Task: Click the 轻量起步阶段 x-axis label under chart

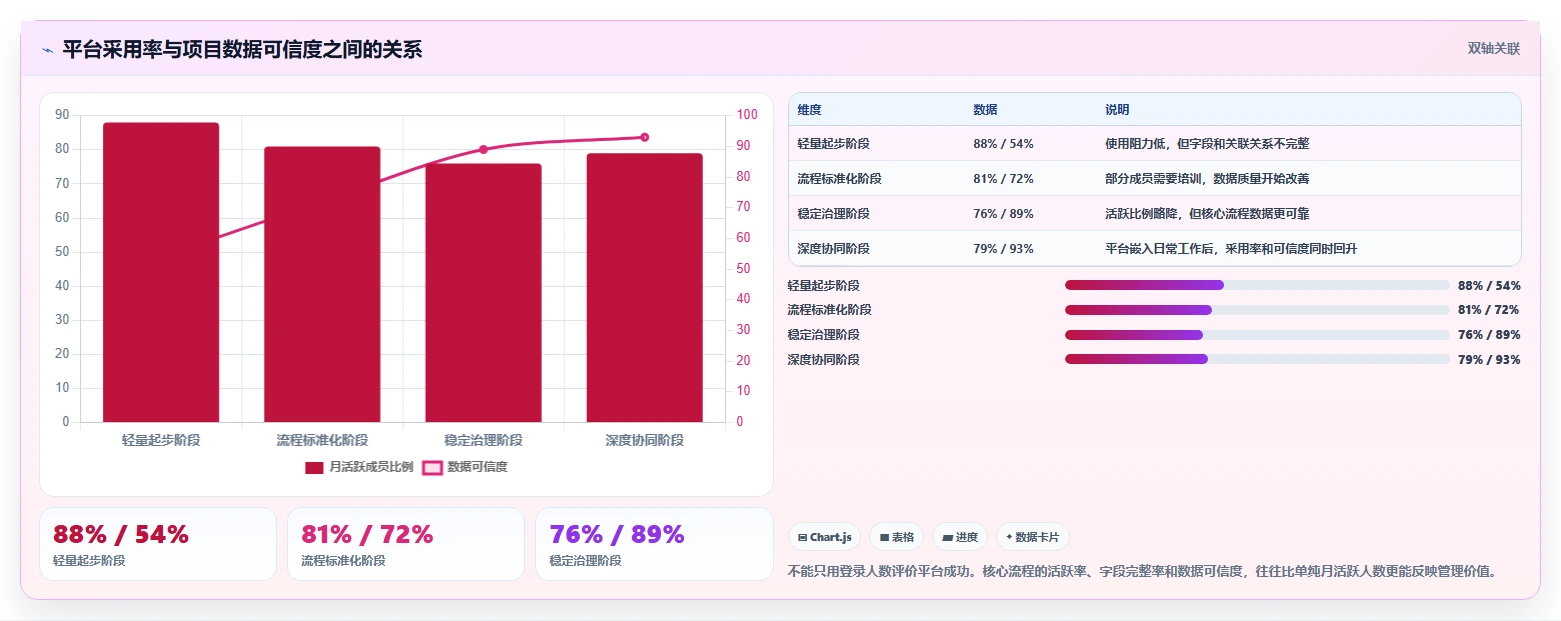Action: 161,440
